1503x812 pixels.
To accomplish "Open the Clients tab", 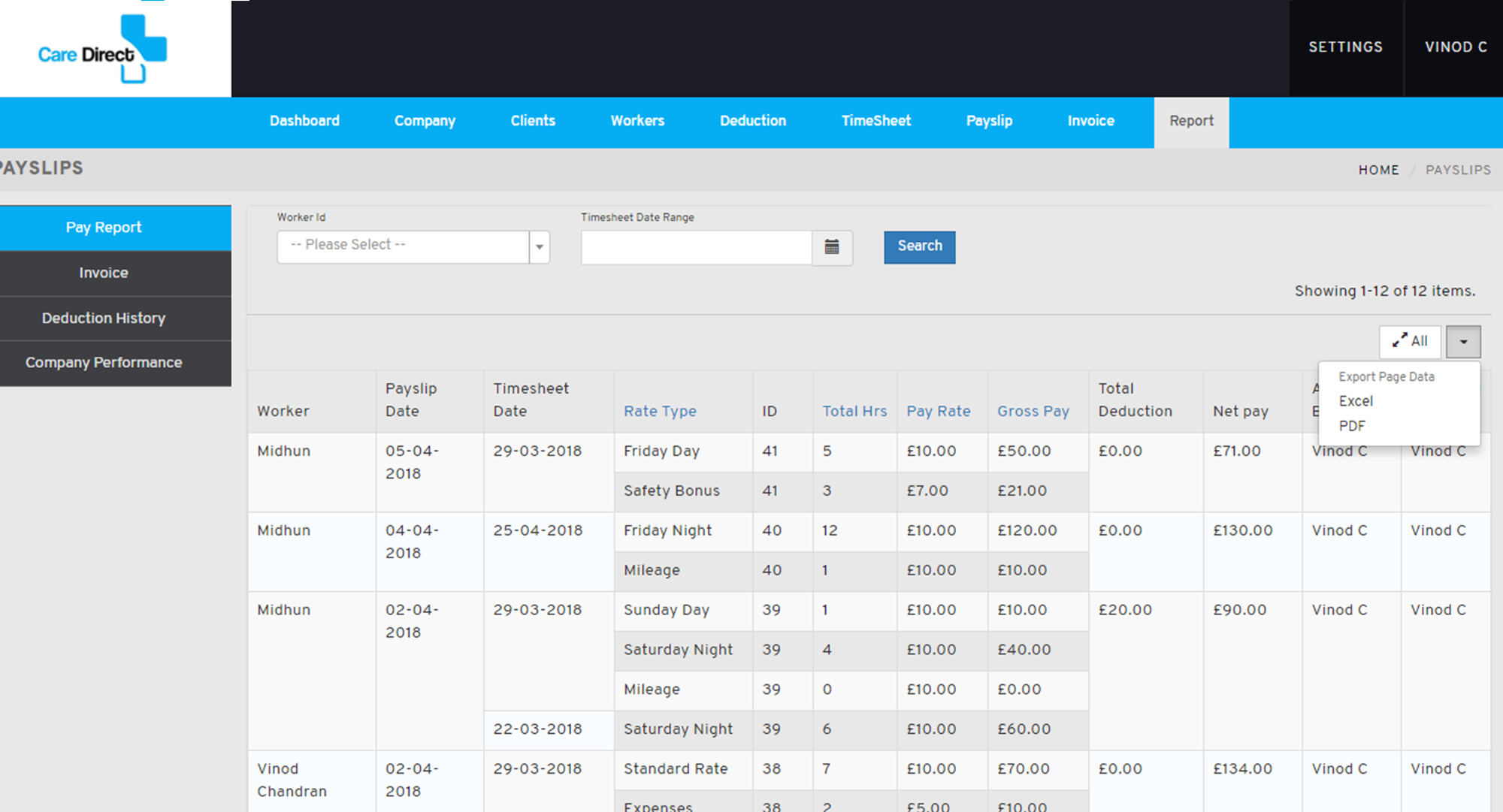I will (533, 121).
